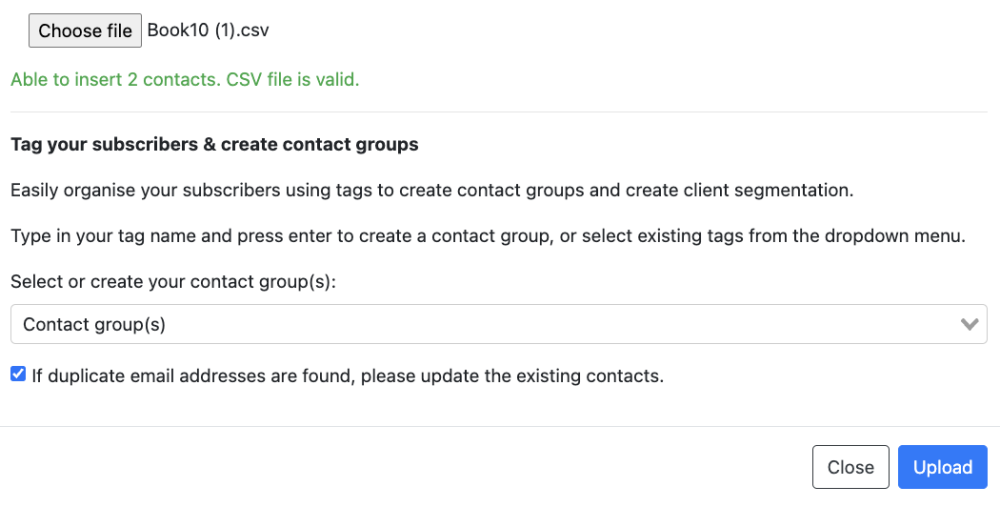Click the middle of the contact group select box

(498, 324)
